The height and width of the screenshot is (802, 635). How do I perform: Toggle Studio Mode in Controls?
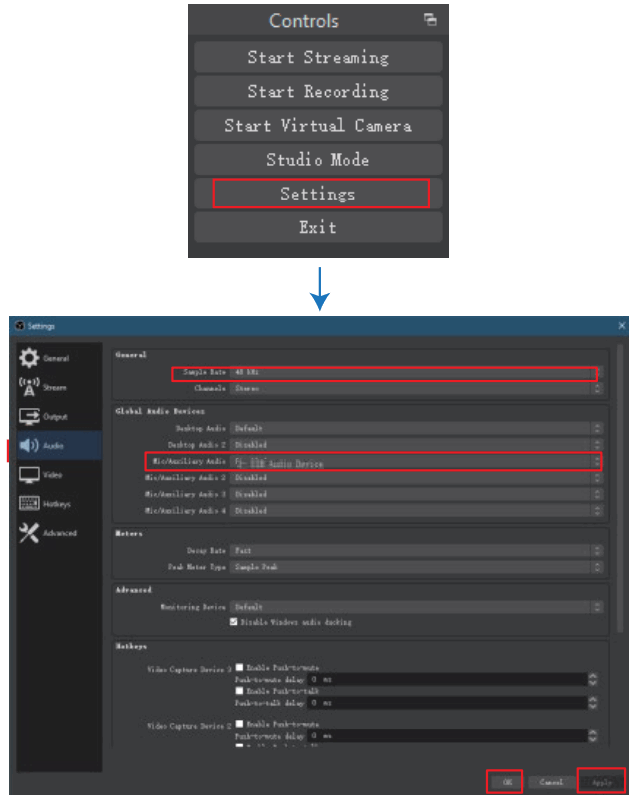[318, 160]
